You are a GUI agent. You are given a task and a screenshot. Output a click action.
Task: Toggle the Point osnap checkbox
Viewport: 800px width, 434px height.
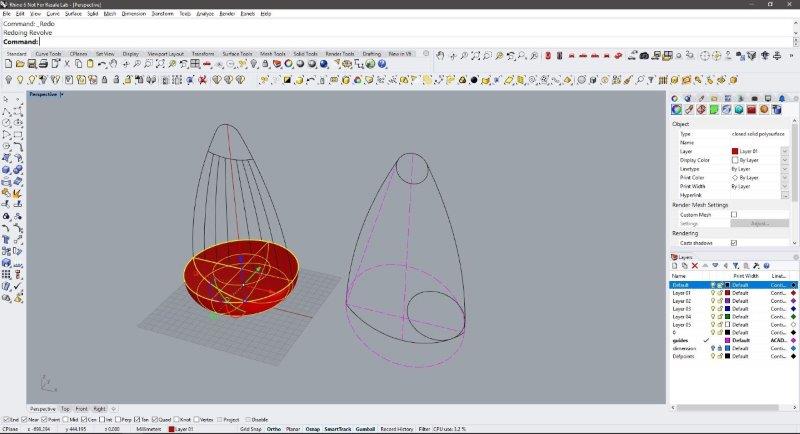tap(44, 420)
